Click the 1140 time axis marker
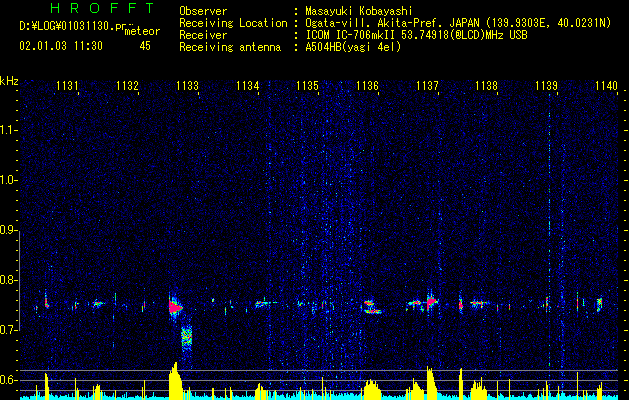629x400 pixels. coord(606,85)
